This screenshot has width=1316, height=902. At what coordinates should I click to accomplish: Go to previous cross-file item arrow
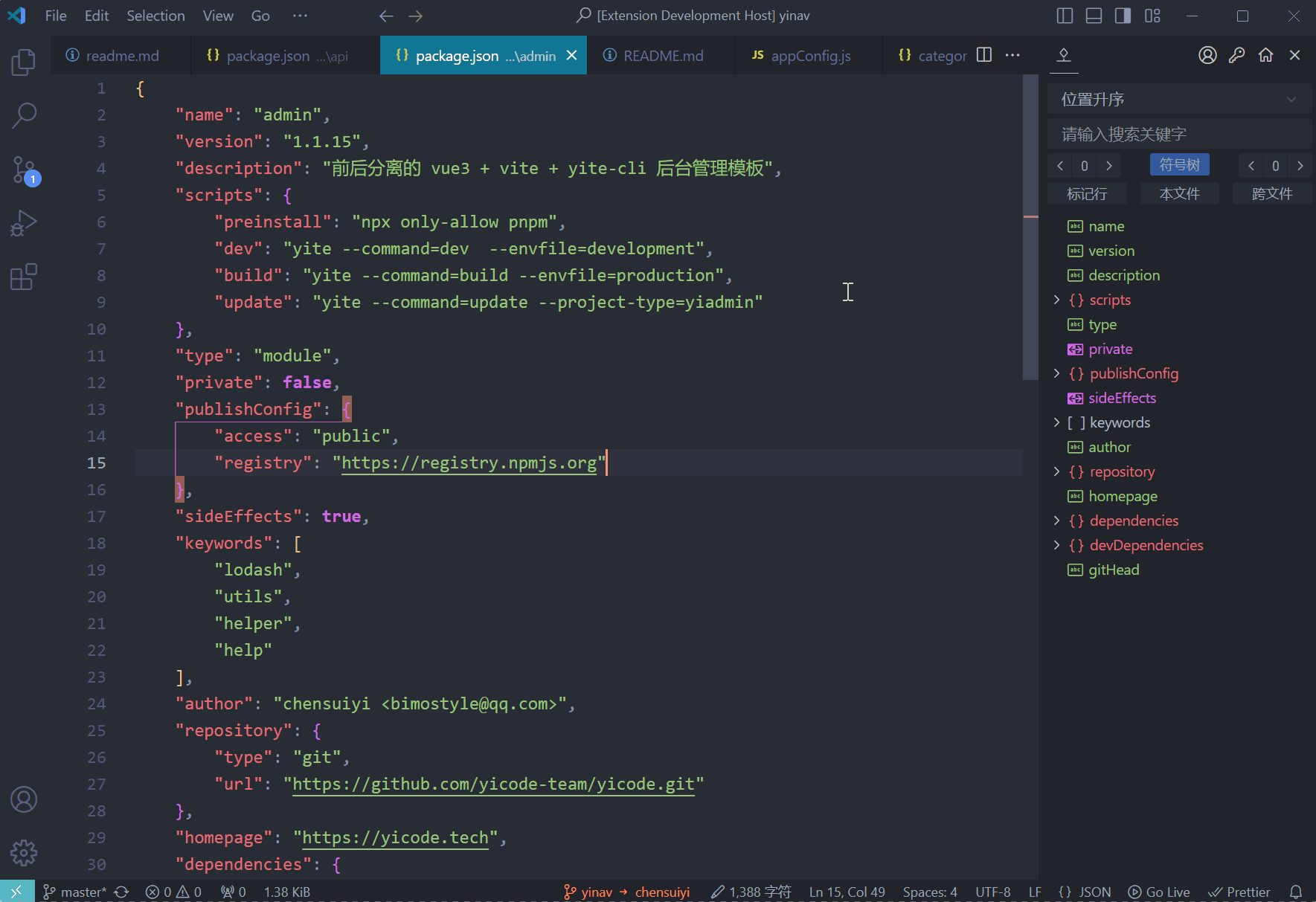[x=1251, y=165]
